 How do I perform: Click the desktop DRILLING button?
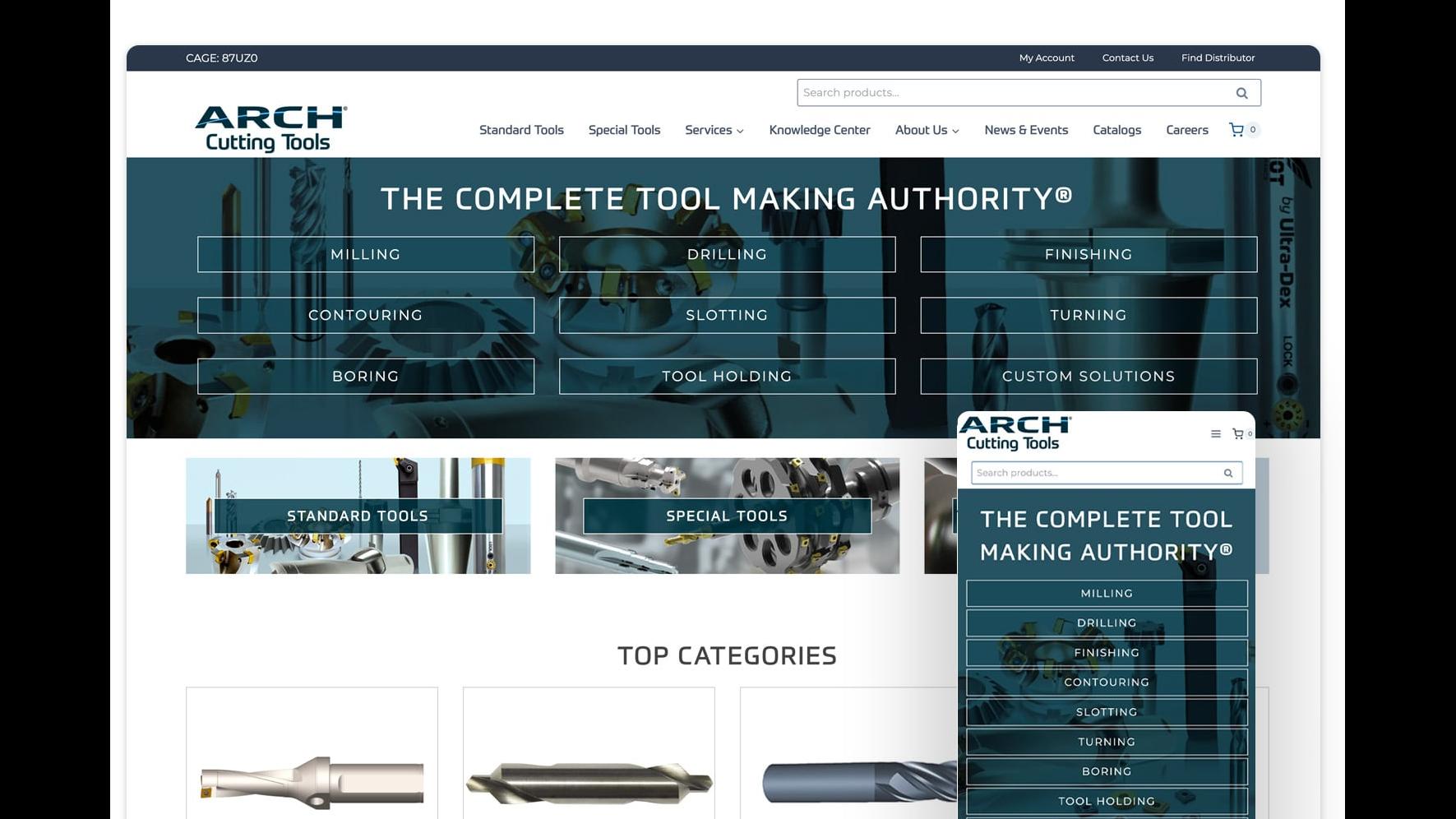(727, 255)
